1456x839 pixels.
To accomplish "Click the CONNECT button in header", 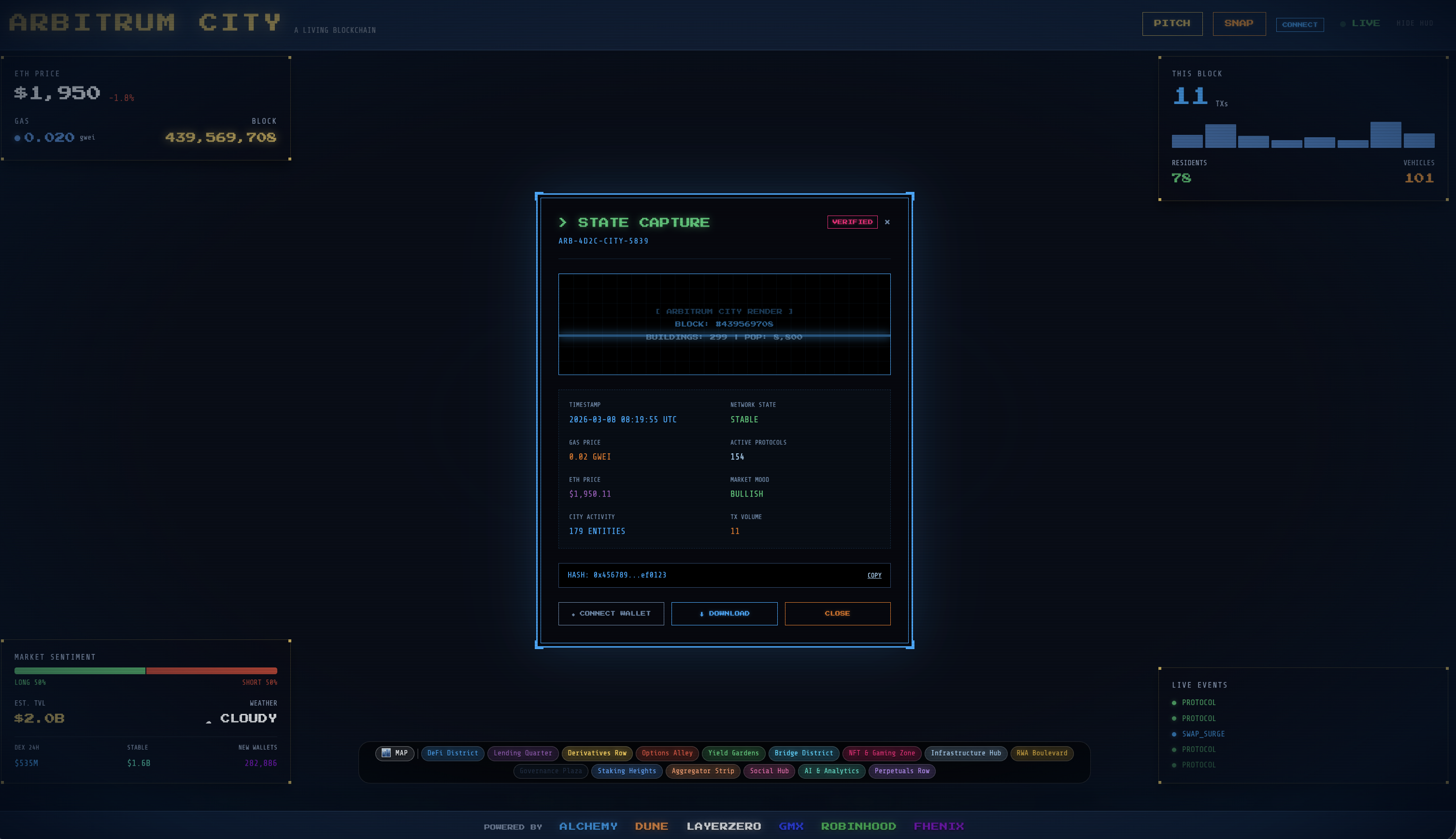I will (x=1299, y=25).
